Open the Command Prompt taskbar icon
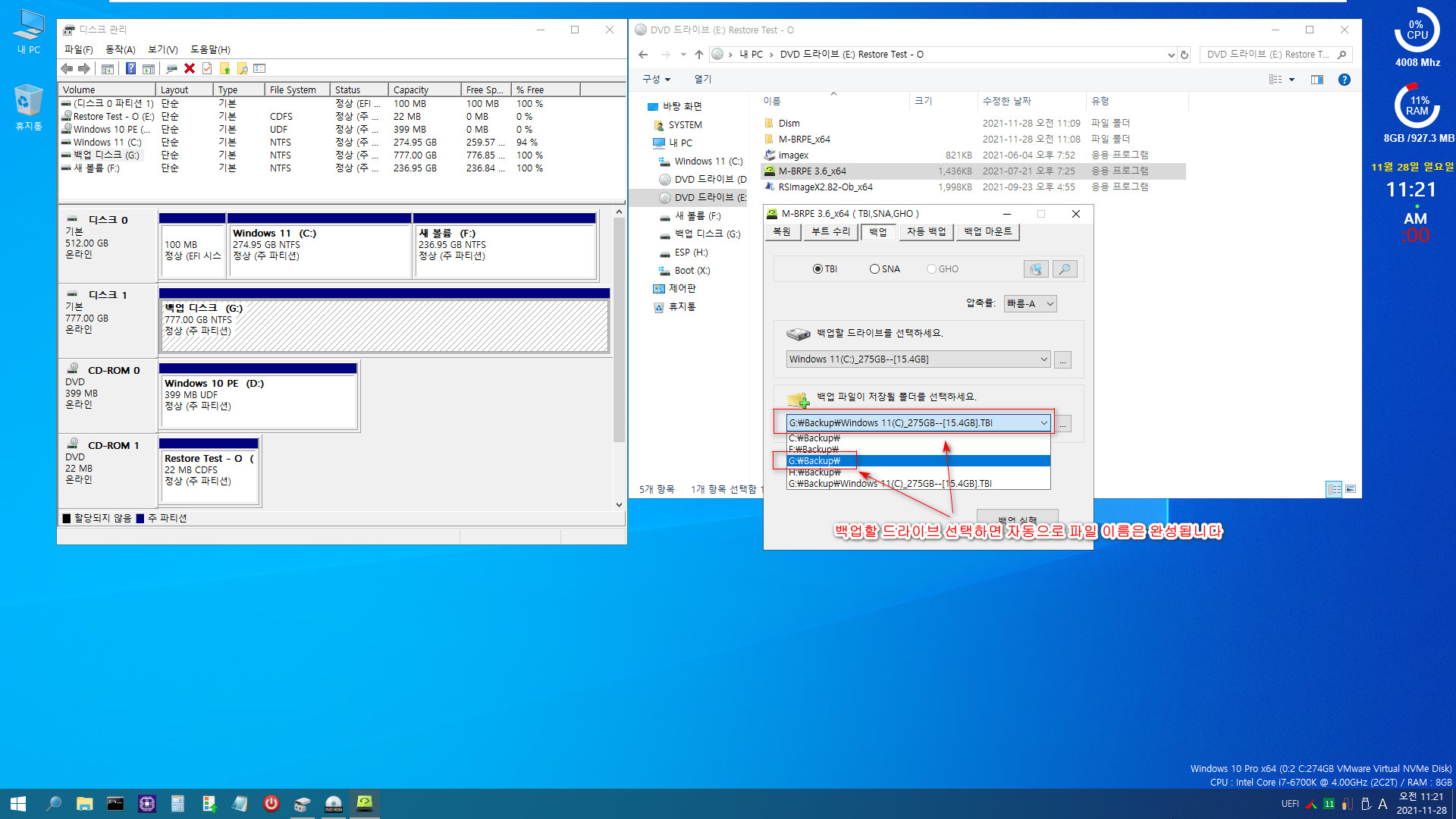 (x=115, y=804)
